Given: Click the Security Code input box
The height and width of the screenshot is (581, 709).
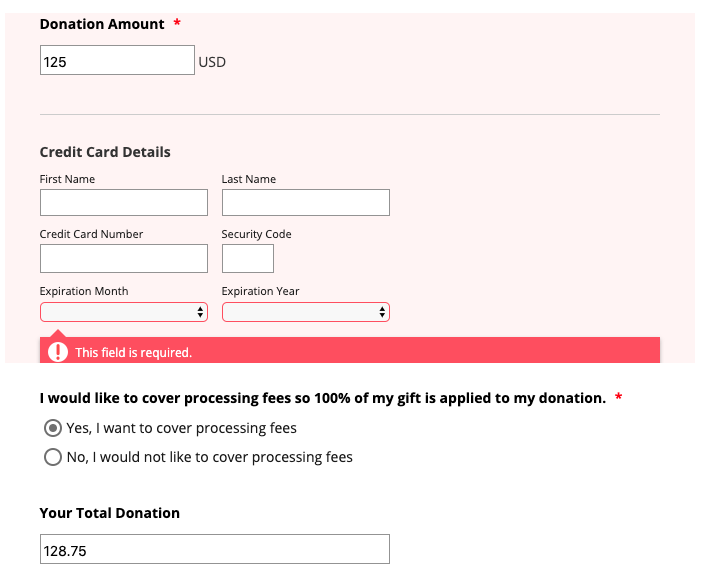Looking at the screenshot, I should 247,258.
